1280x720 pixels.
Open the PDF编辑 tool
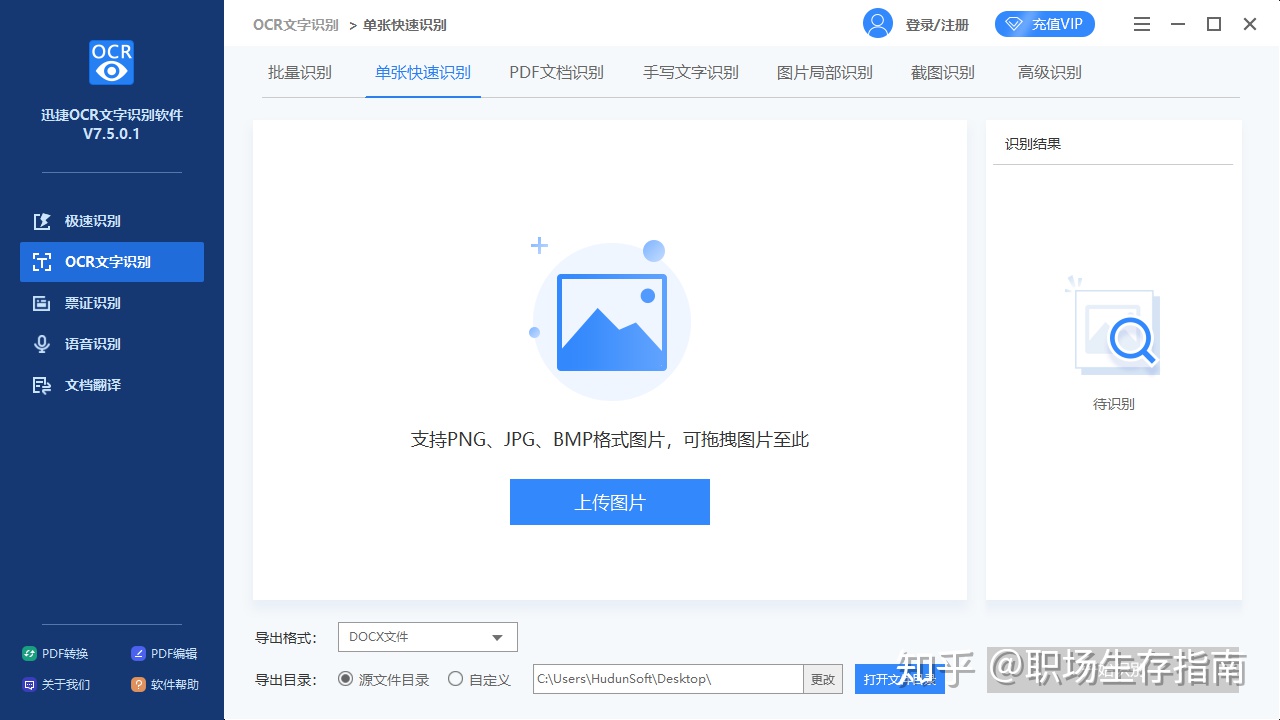tap(165, 653)
